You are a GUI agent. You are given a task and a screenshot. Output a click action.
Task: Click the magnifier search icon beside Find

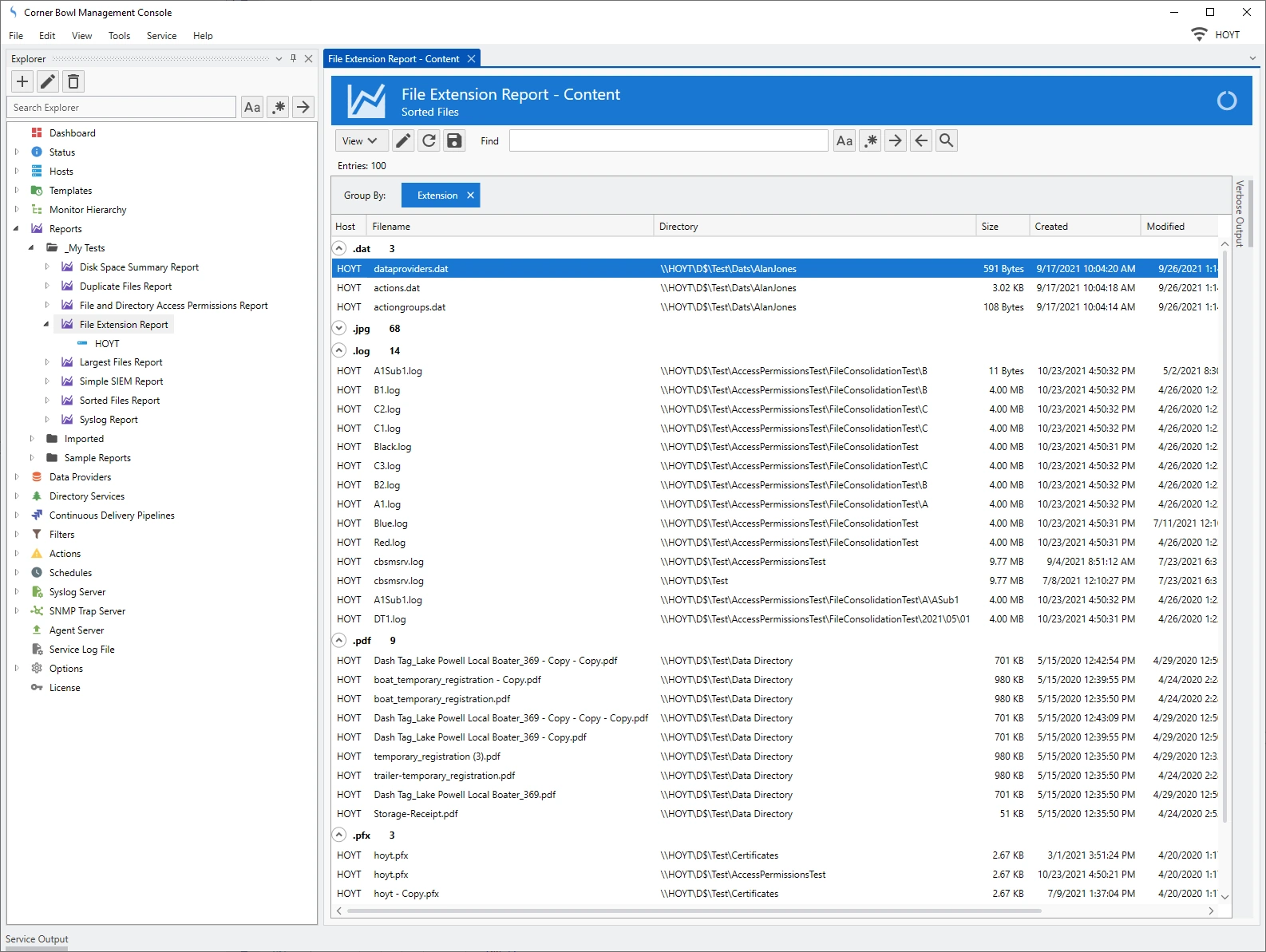click(x=946, y=140)
